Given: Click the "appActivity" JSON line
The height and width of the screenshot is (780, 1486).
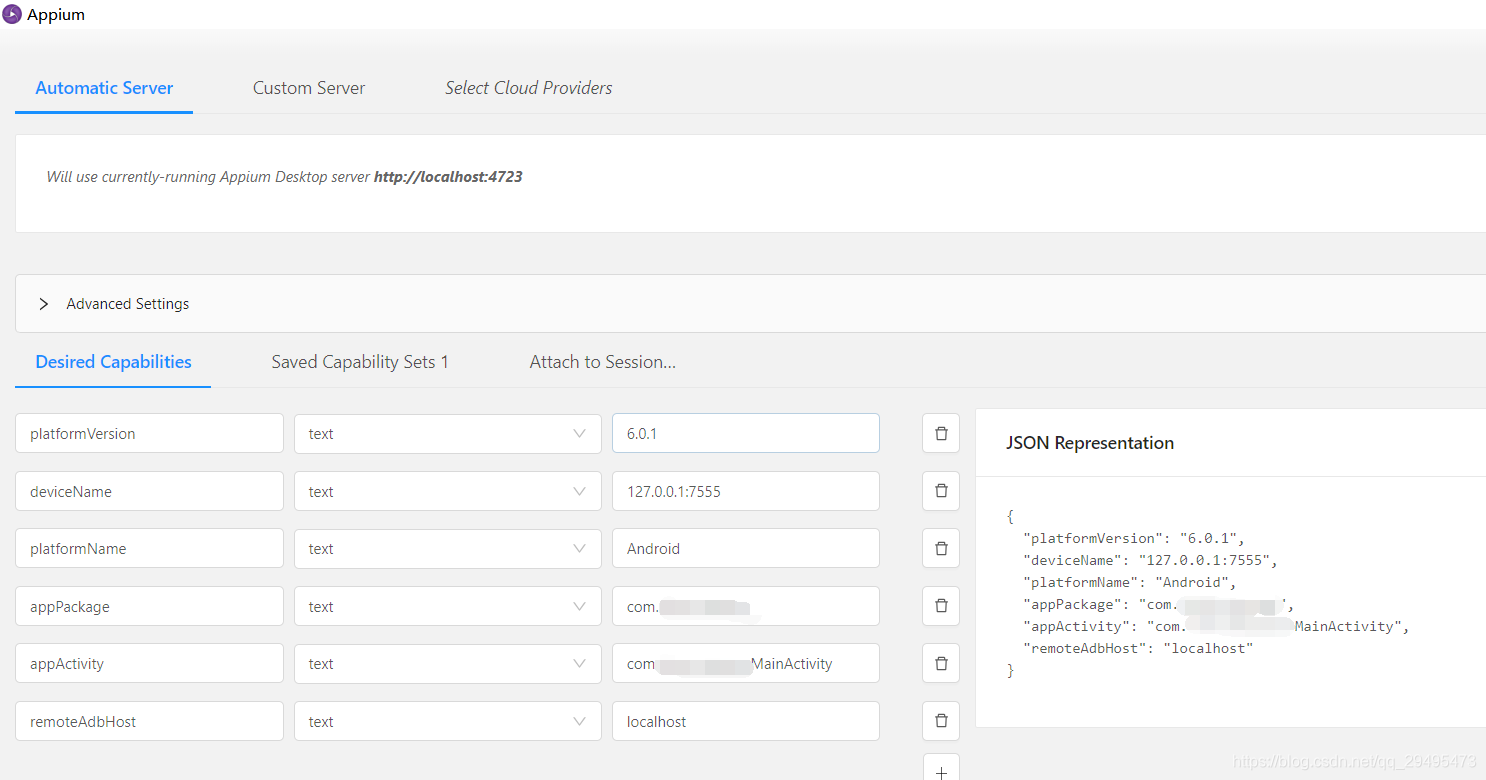Looking at the screenshot, I should click(1216, 626).
